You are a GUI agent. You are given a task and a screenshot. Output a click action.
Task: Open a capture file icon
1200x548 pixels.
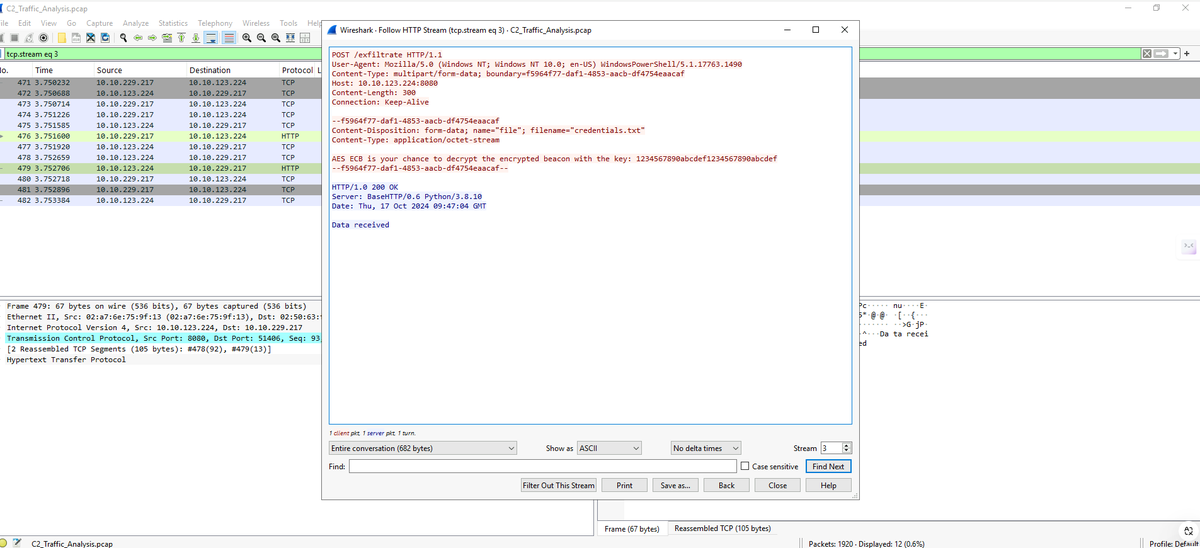click(62, 38)
